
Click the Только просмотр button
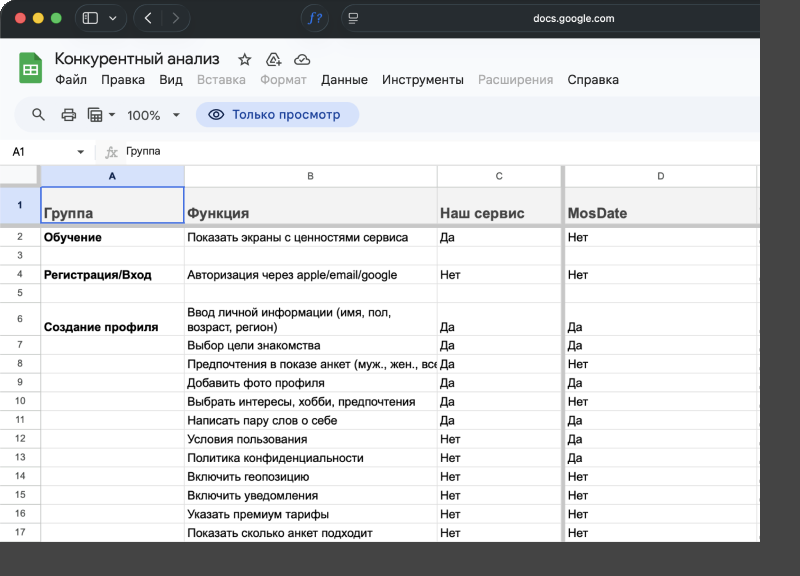click(x=278, y=115)
